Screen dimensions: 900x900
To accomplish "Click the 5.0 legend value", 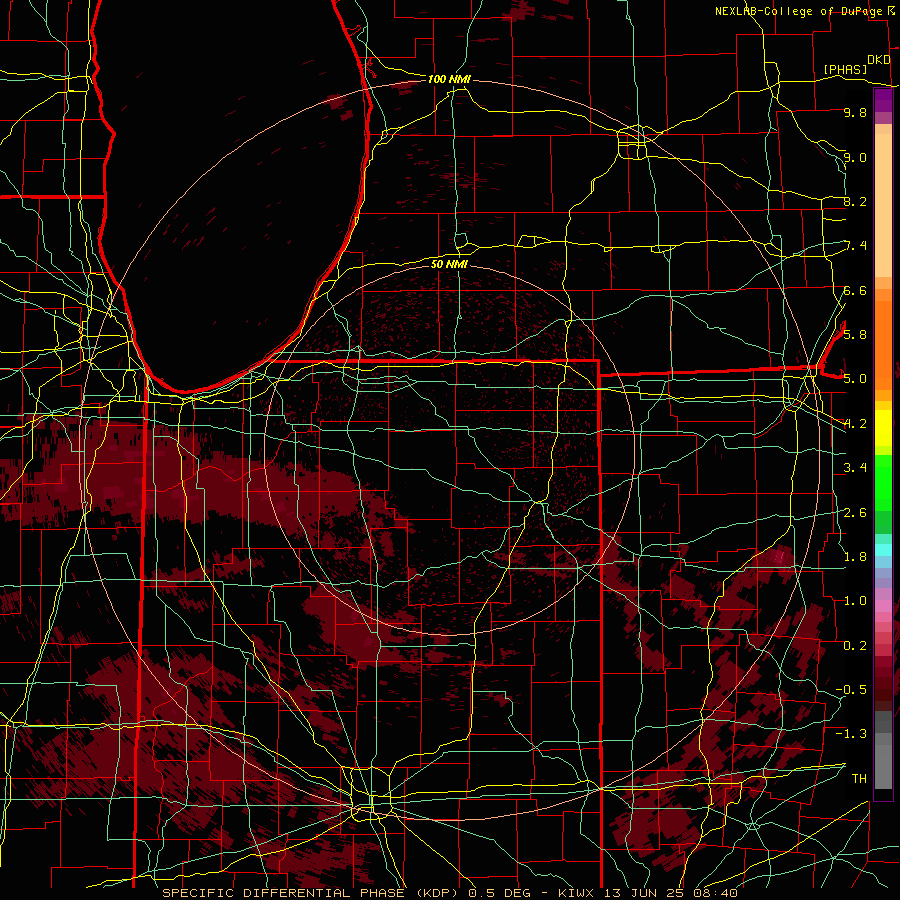I will (x=855, y=379).
